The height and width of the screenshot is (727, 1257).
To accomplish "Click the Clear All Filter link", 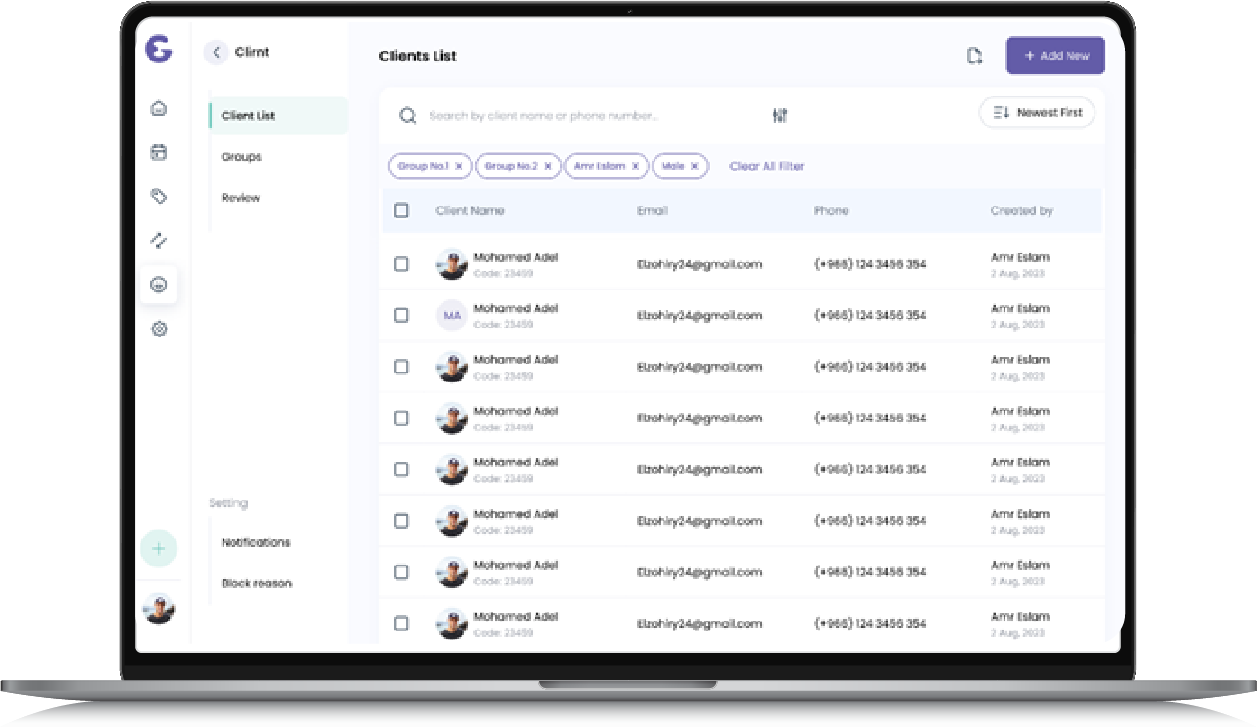I will tap(767, 167).
